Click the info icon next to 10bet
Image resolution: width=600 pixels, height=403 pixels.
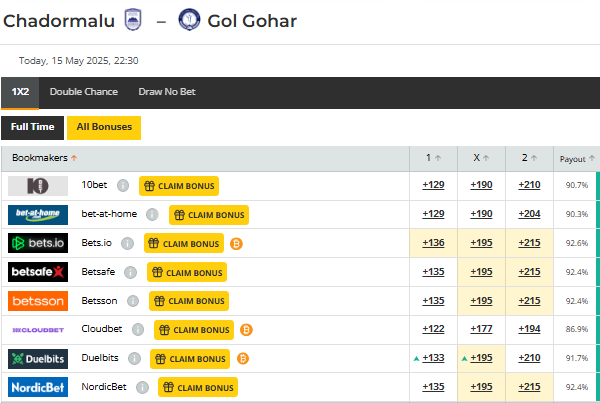pyautogui.click(x=123, y=186)
